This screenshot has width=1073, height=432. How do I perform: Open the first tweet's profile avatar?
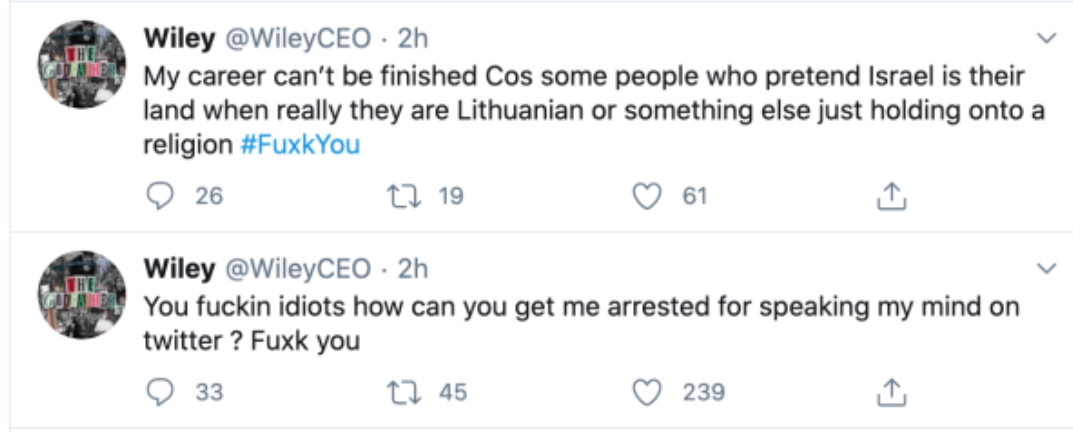81,64
